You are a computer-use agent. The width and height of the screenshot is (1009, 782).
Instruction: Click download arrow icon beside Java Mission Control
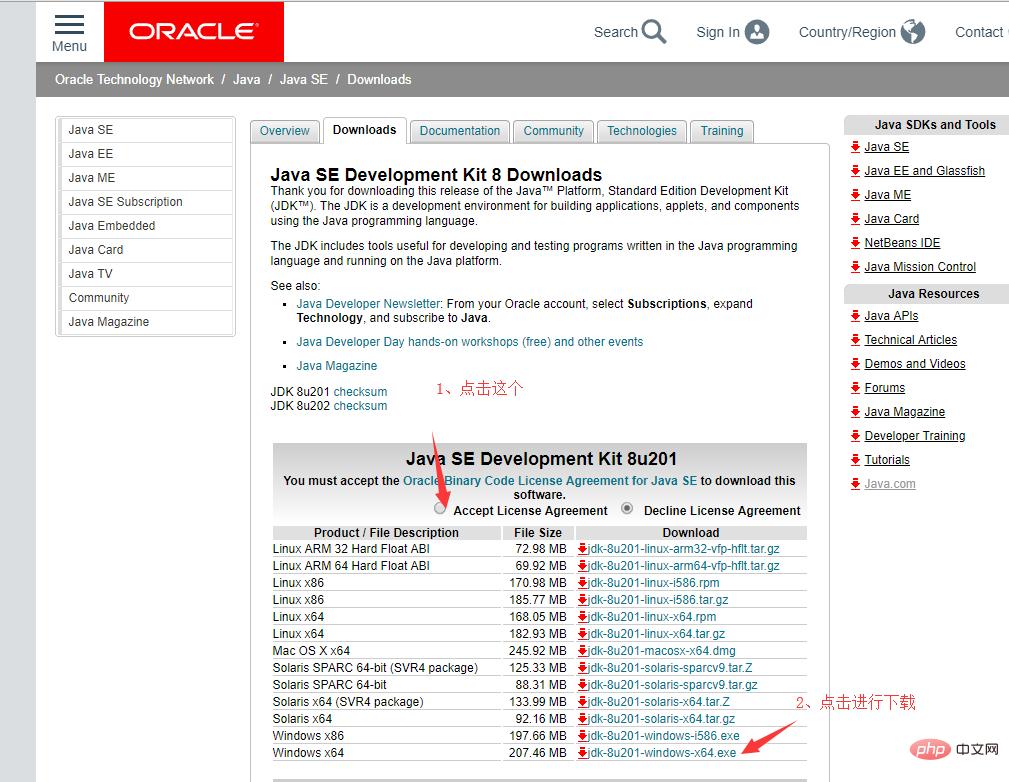click(x=855, y=266)
